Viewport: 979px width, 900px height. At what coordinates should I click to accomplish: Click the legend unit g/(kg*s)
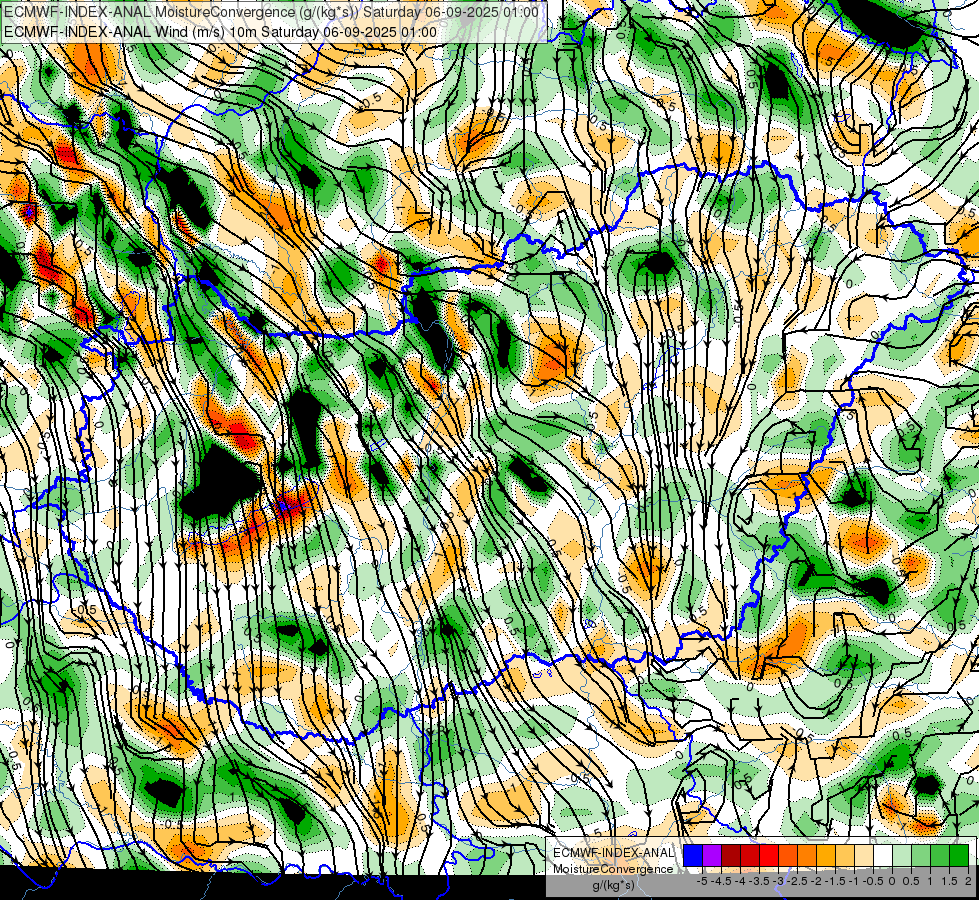click(614, 885)
